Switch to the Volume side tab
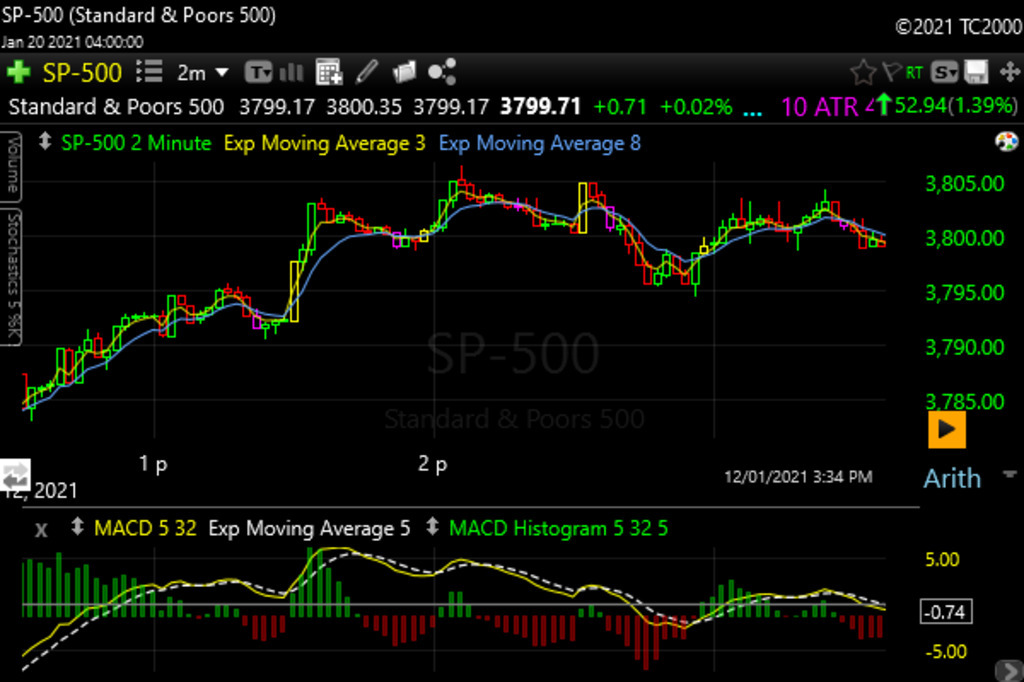The image size is (1024, 682). click(11, 165)
